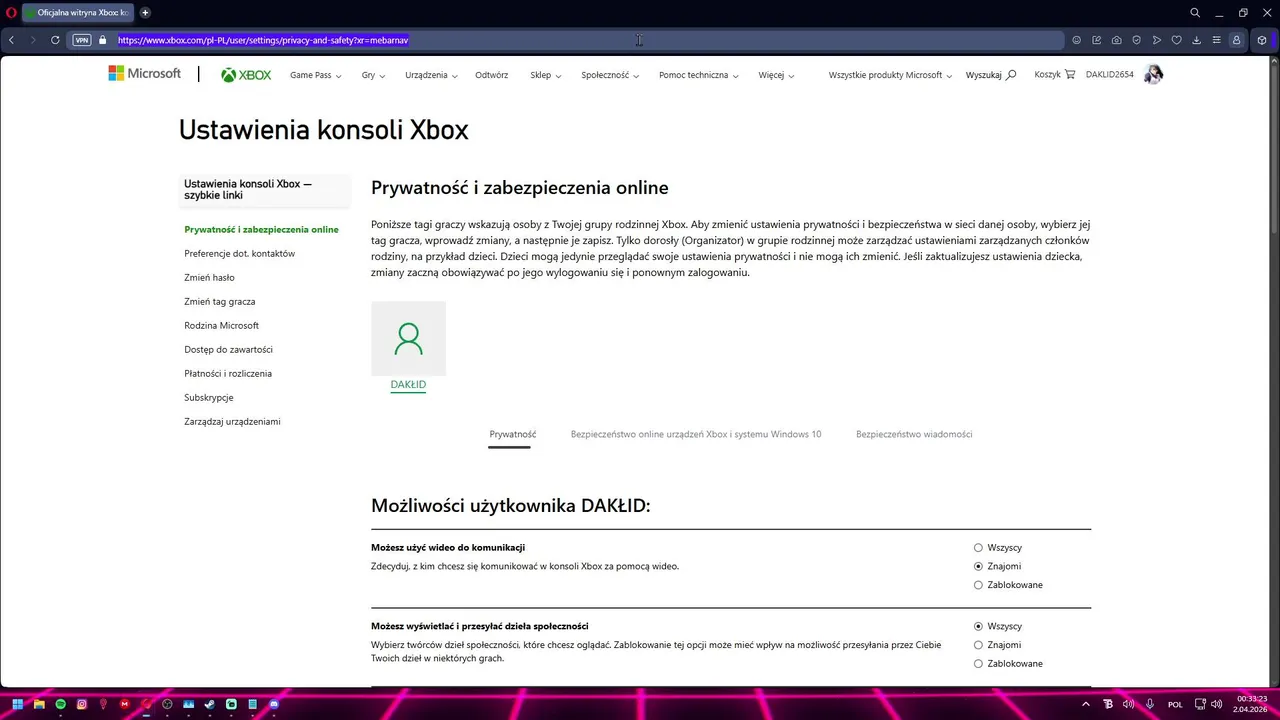Open Instagram from the taskbar

click(82, 704)
